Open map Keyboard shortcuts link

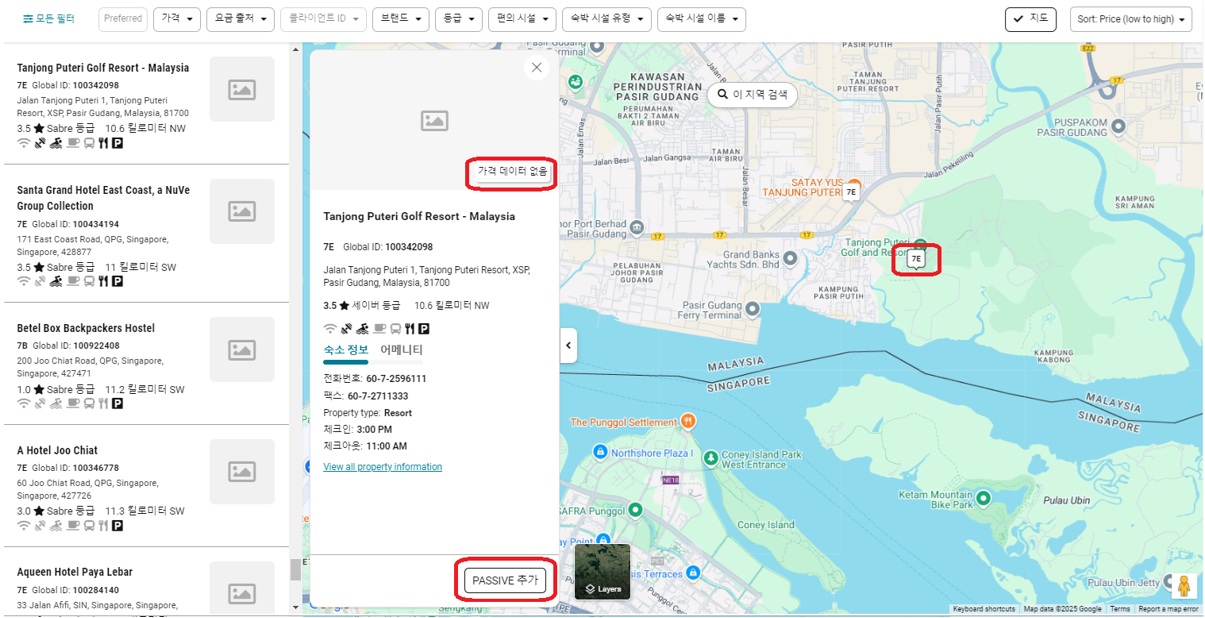984,609
